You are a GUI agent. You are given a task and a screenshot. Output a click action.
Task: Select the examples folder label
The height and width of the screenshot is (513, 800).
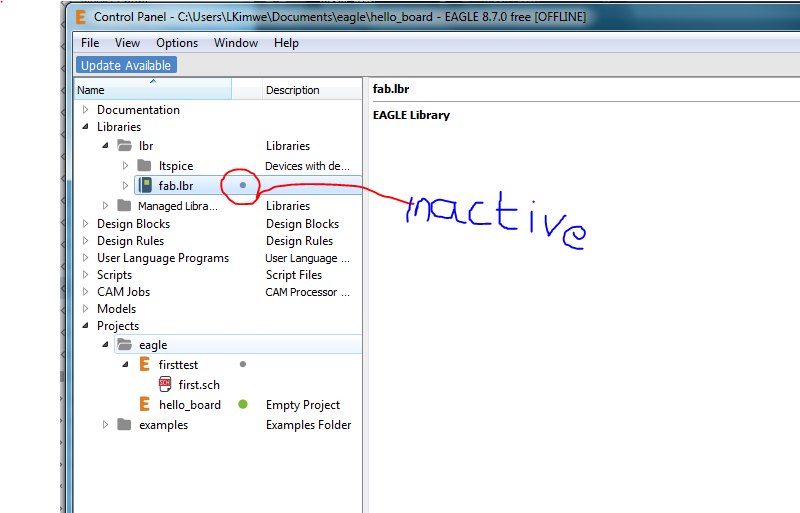point(163,425)
